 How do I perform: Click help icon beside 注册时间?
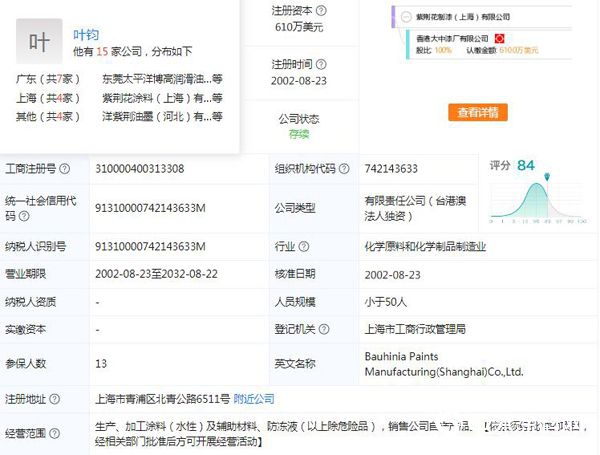tap(321, 64)
